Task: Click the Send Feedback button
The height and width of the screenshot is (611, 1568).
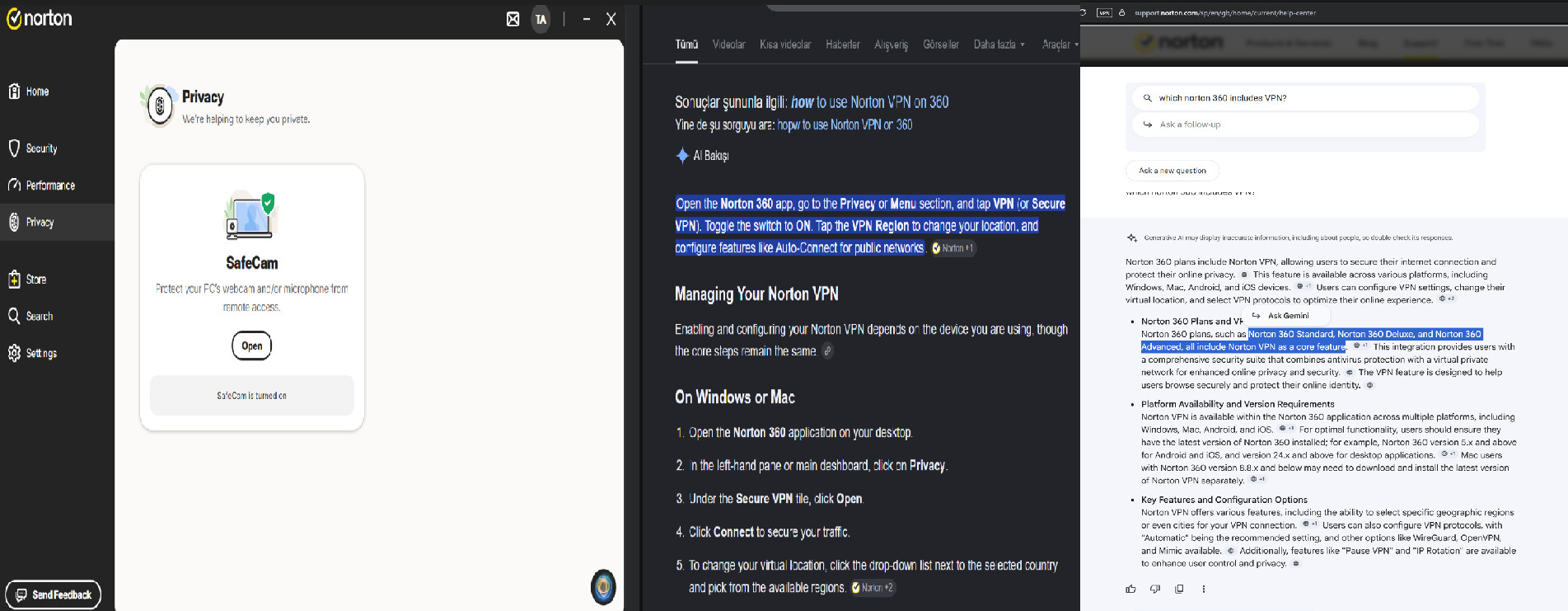Action: point(54,595)
